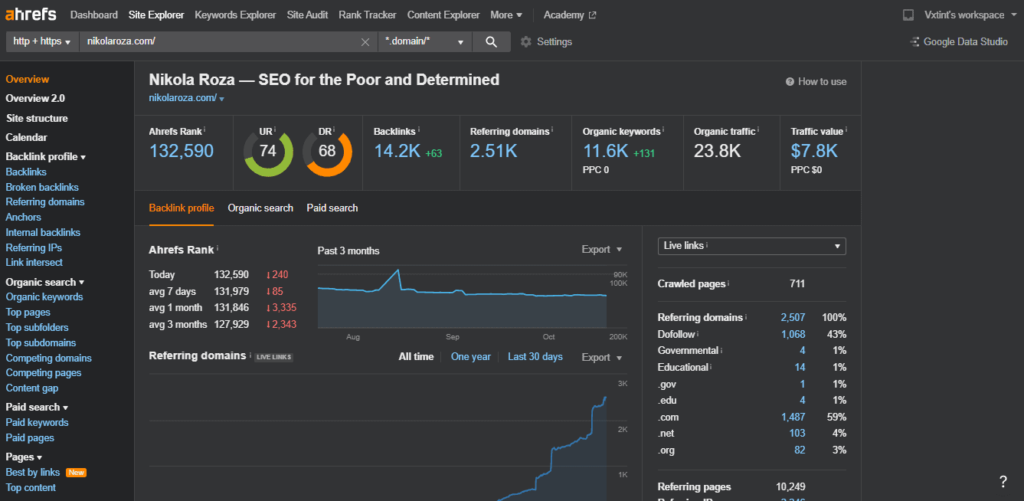Open Top pages in sidebar
This screenshot has height=501, width=1024.
pyautogui.click(x=28, y=312)
